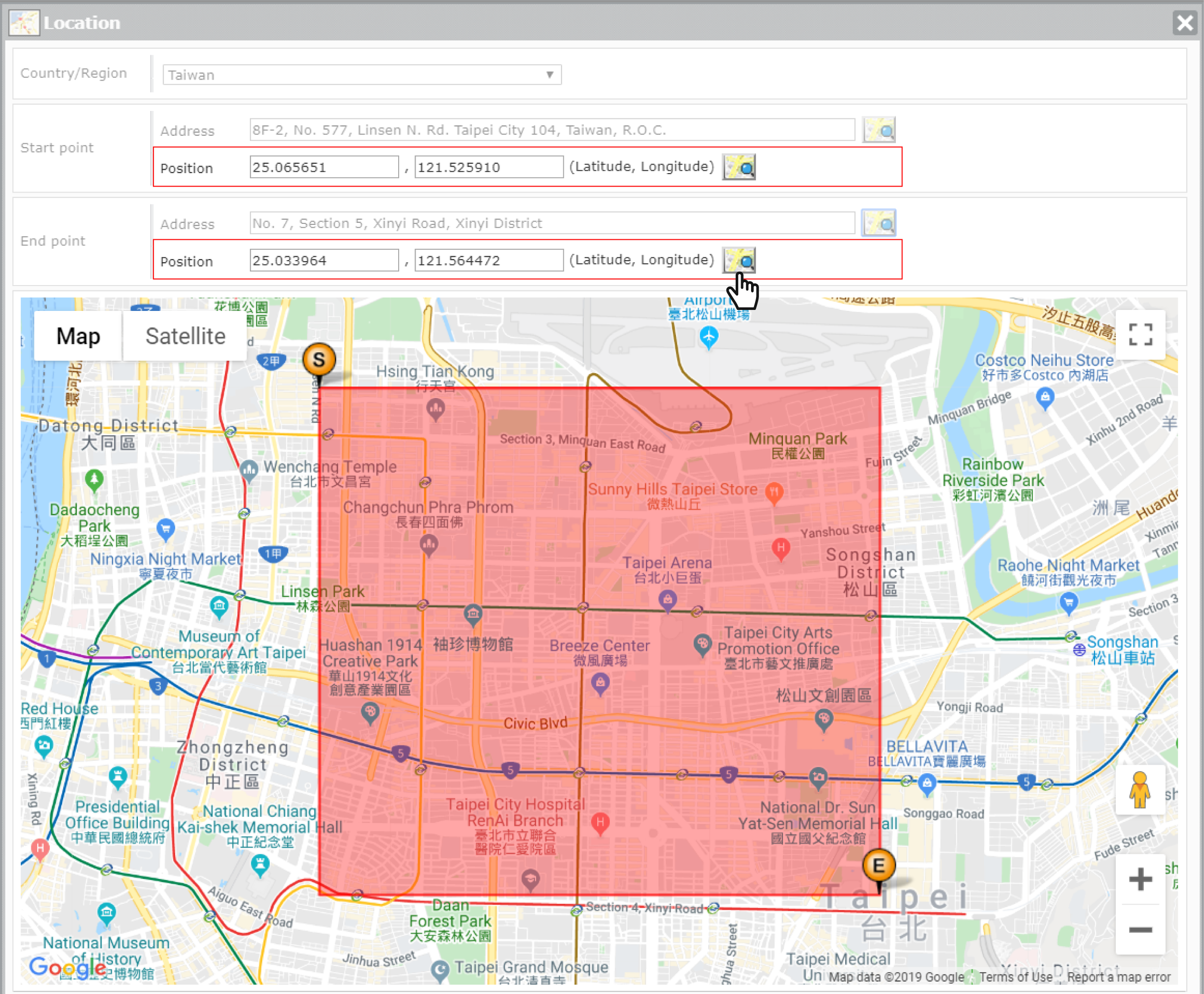This screenshot has width=1204, height=994.
Task: Click the orange S start marker
Action: 319,360
